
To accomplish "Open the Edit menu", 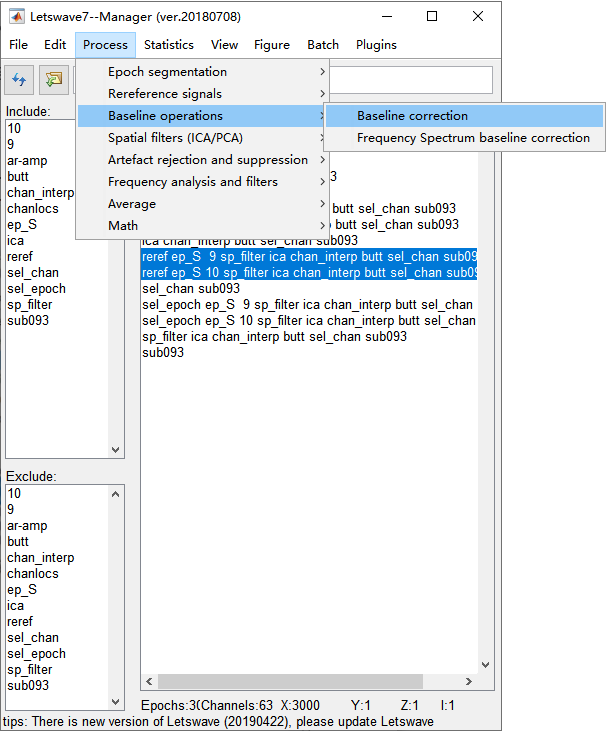I will point(55,45).
